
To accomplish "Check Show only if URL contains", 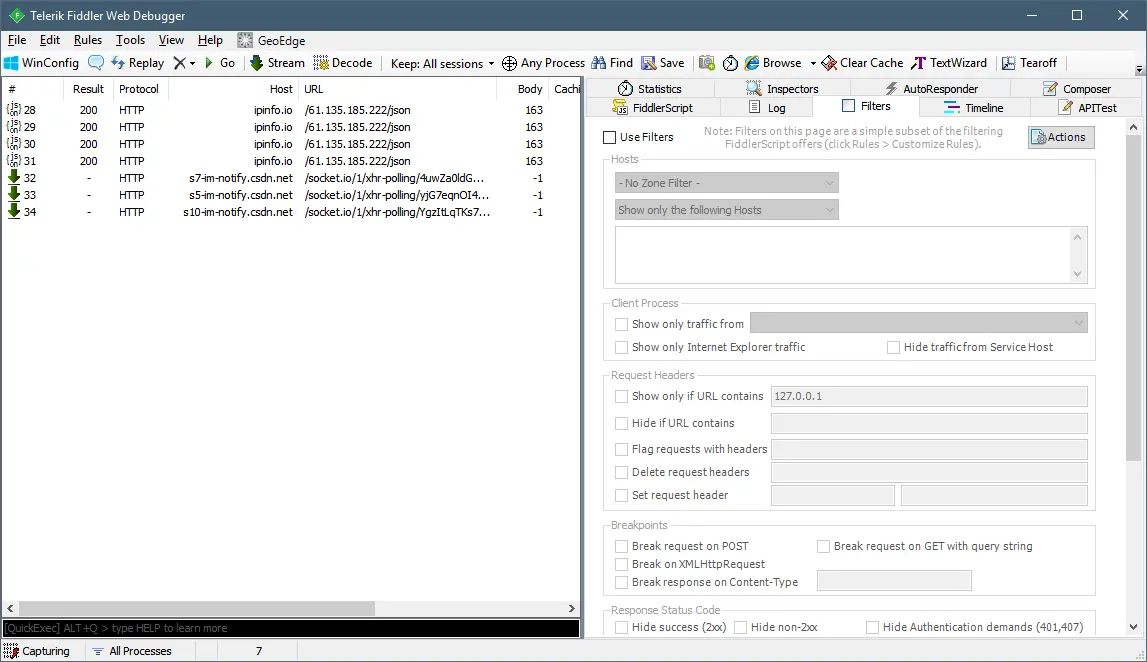I will pos(621,396).
